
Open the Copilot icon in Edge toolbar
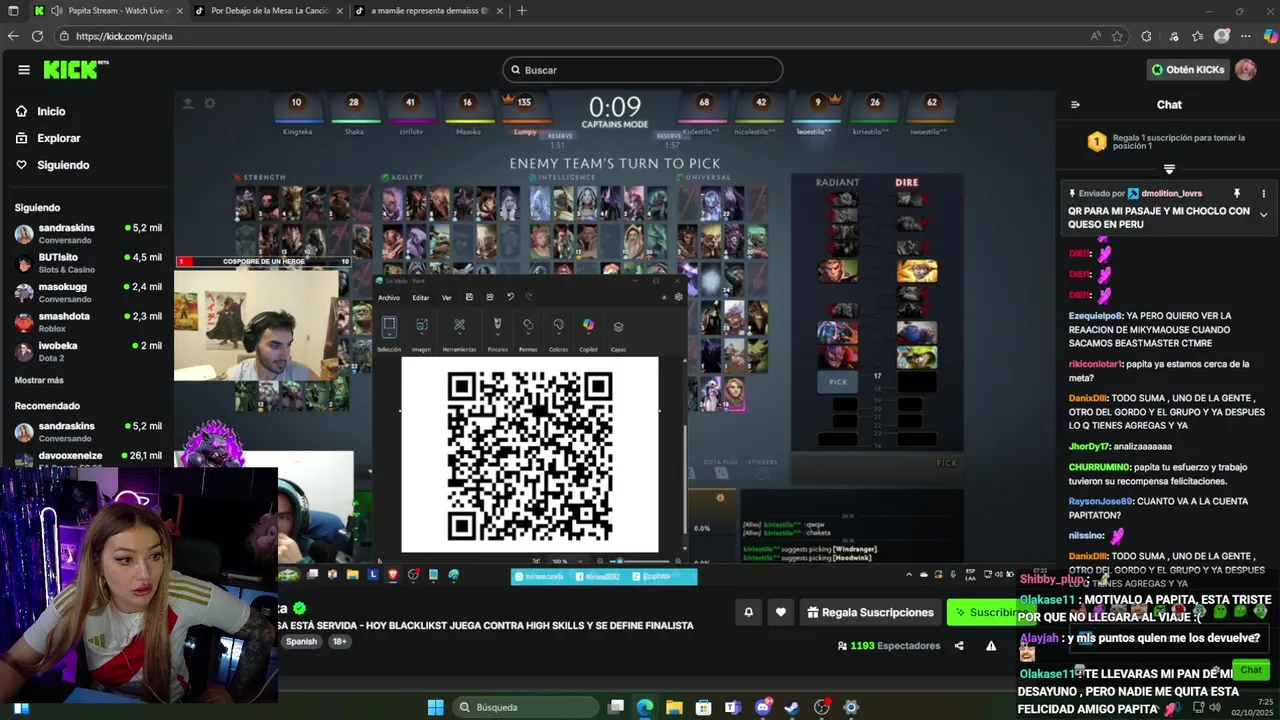[x=1270, y=36]
